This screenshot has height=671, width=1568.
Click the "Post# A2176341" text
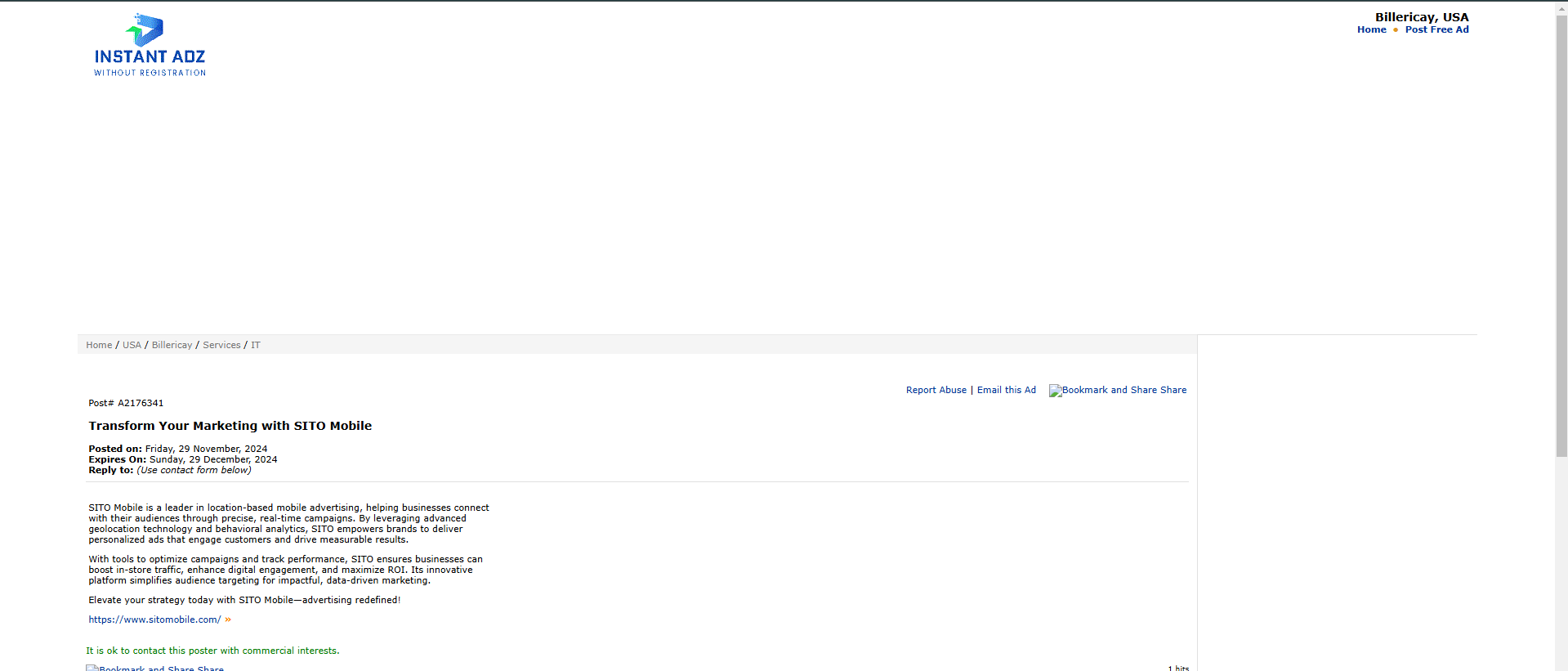[x=126, y=403]
